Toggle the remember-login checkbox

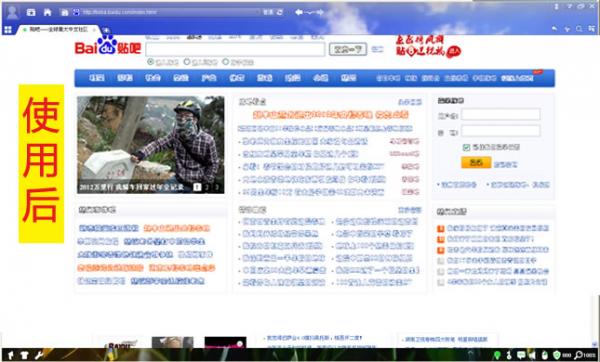(466, 147)
